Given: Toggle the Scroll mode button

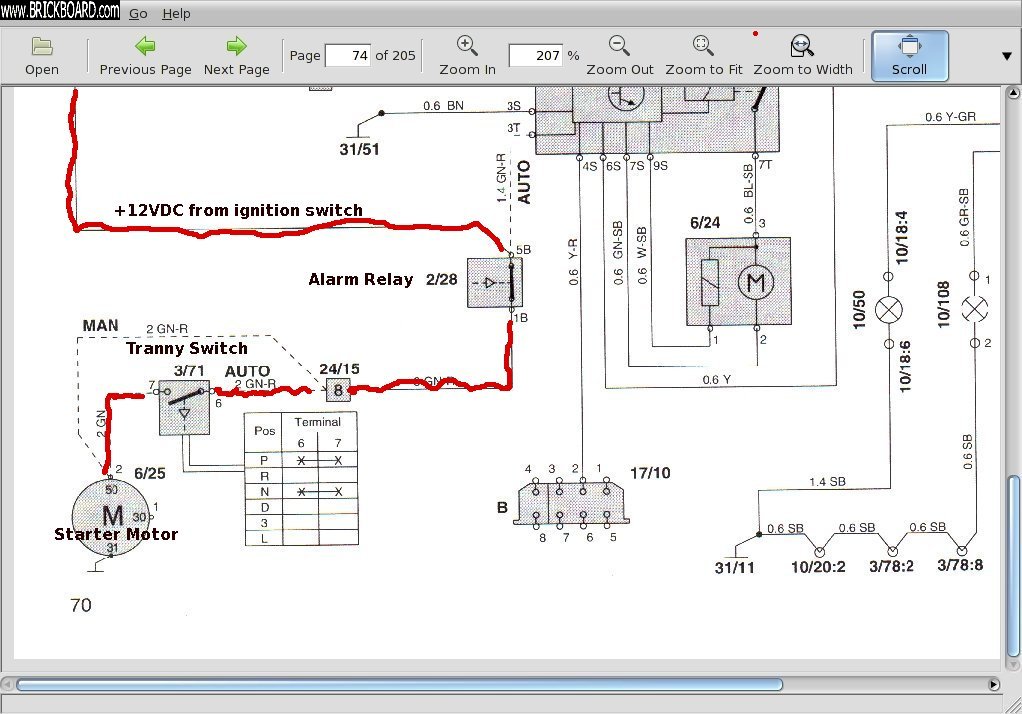Looking at the screenshot, I should (909, 55).
